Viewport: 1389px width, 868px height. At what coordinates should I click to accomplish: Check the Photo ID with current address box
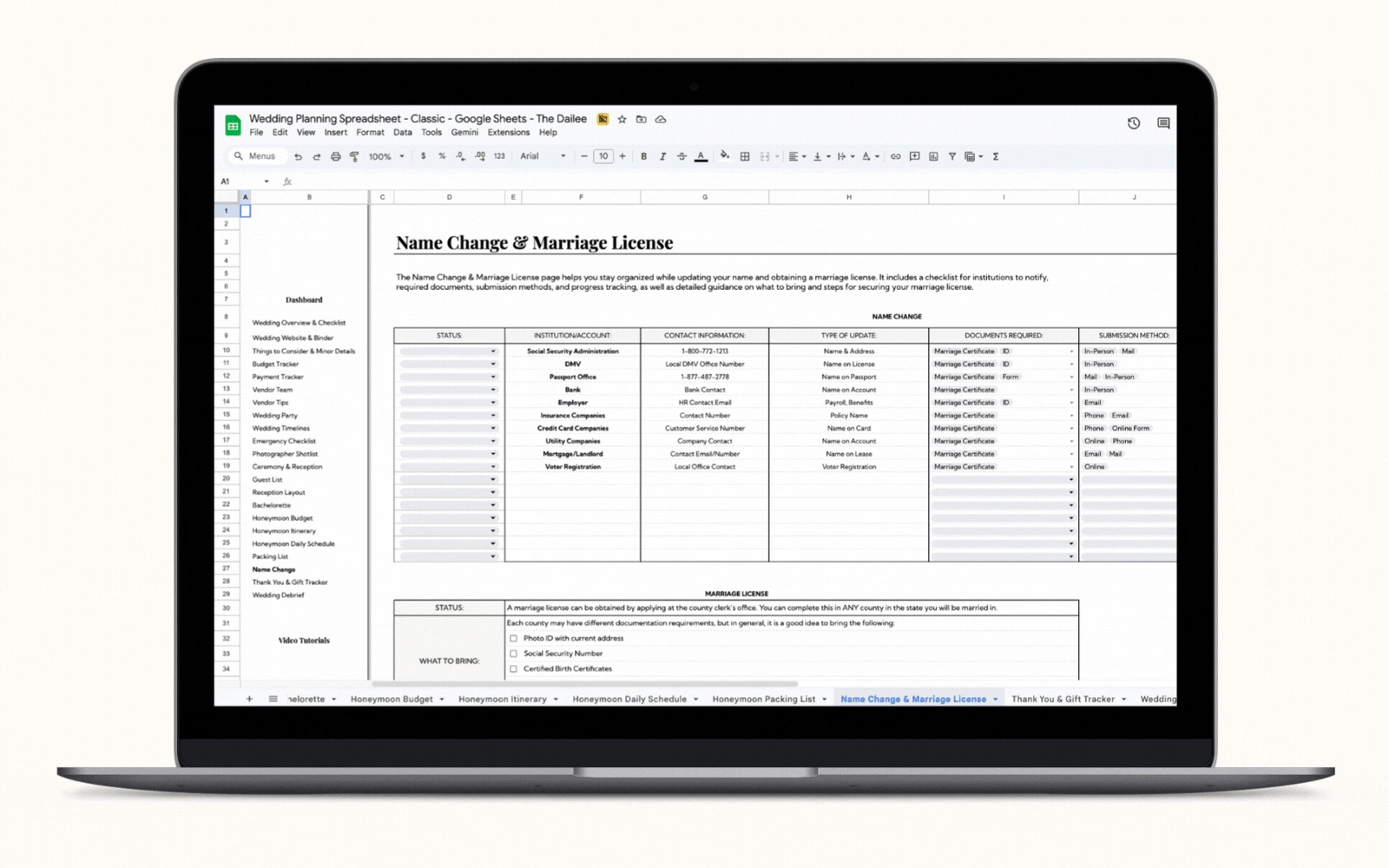[x=513, y=639]
